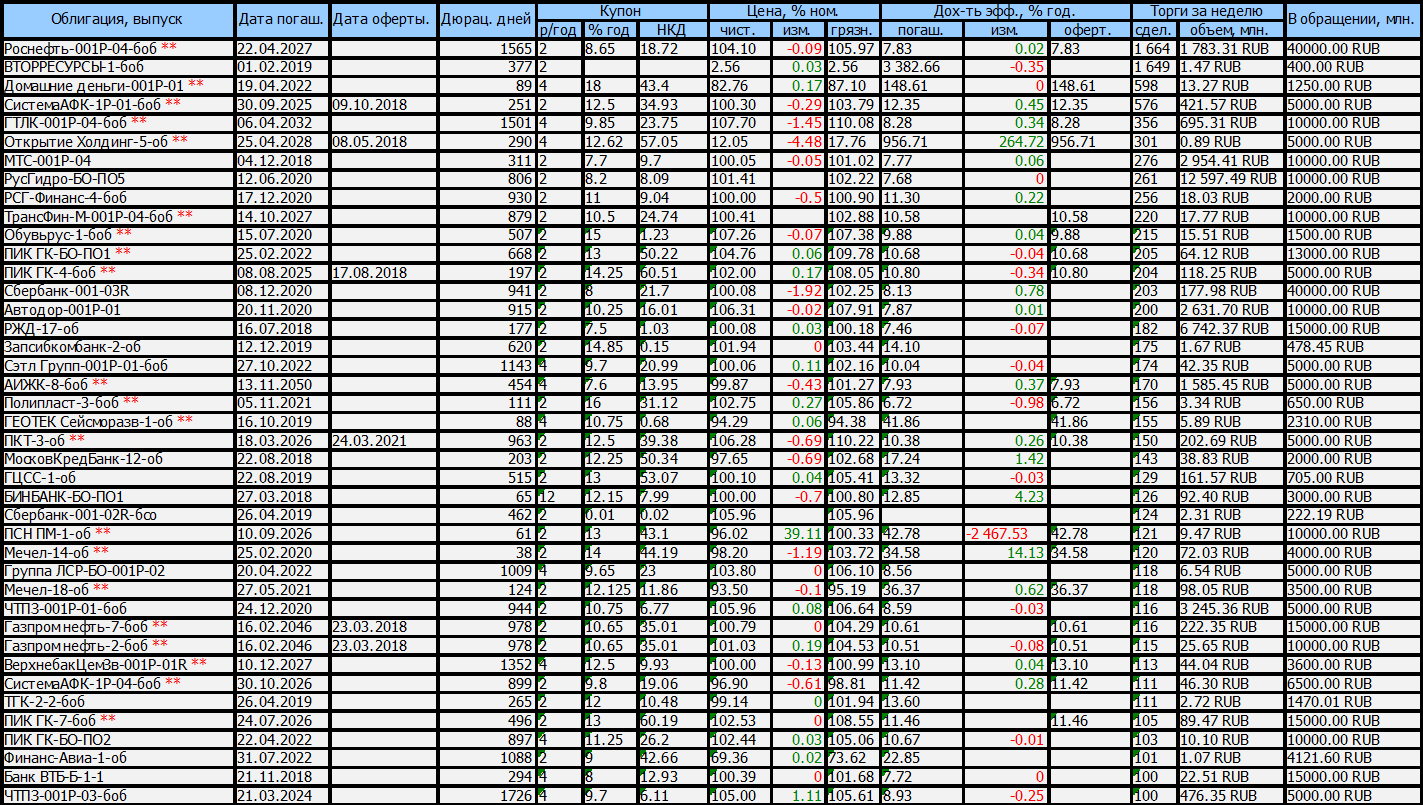The image size is (1423, 805).
Task: Select the Открытие Холдинг-5-об bond row name
Action: 85,141
